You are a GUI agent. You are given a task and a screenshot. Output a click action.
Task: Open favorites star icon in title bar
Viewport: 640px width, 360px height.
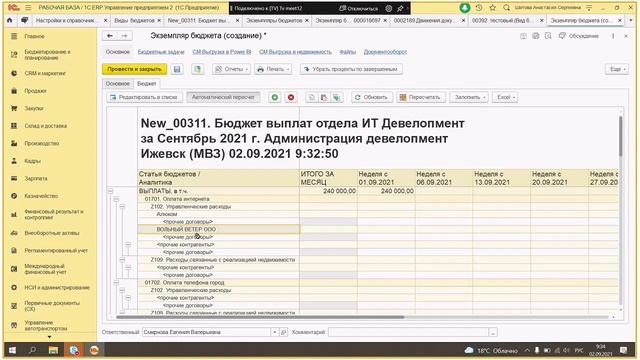(x=493, y=8)
